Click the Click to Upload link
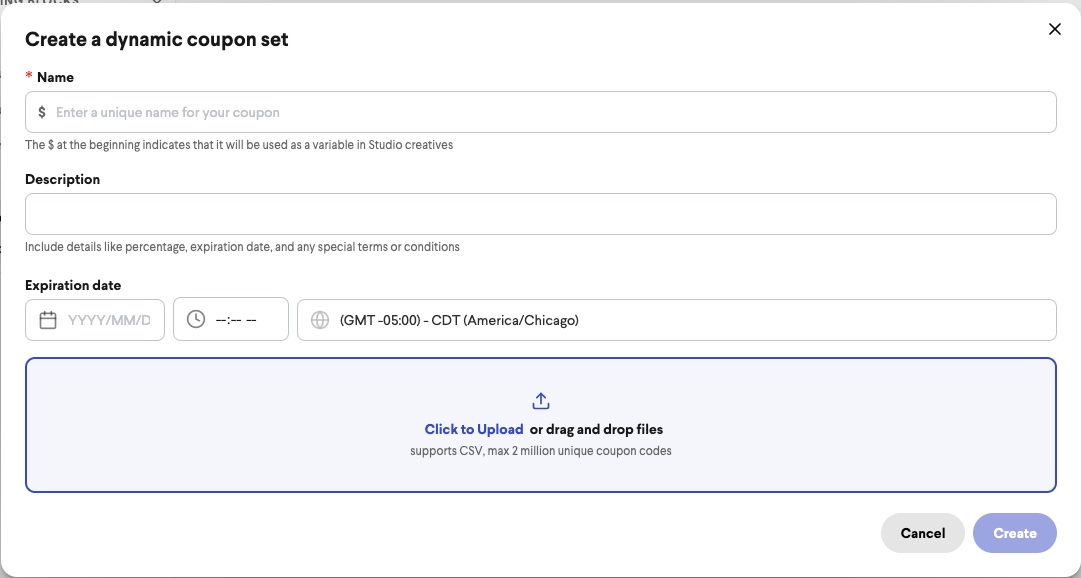The width and height of the screenshot is (1081, 578). click(x=474, y=429)
